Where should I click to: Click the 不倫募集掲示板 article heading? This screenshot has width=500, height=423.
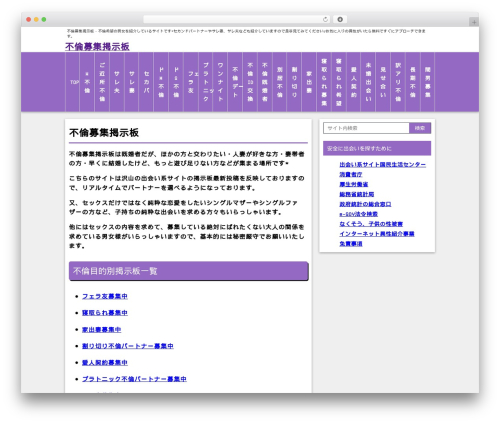pyautogui.click(x=104, y=133)
